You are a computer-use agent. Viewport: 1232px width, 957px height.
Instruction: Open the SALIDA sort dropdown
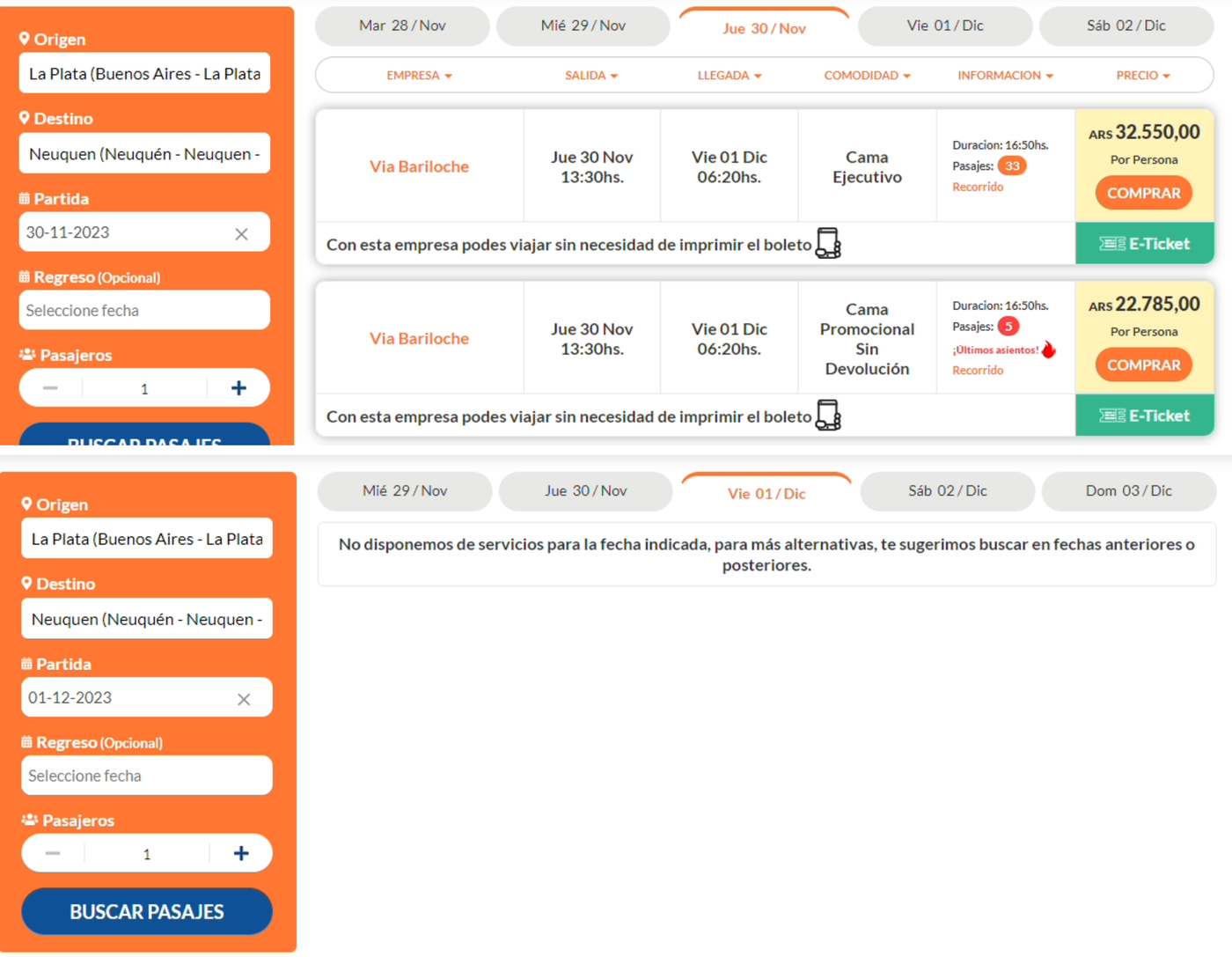click(591, 76)
